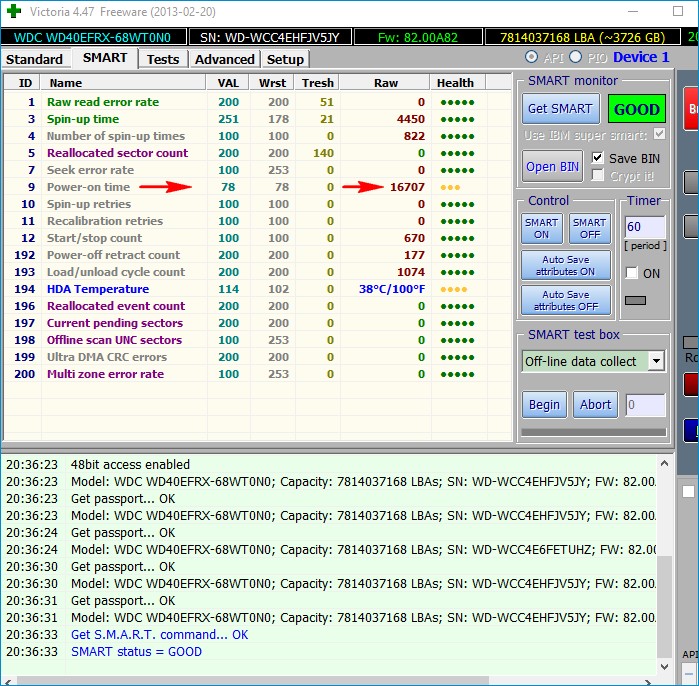Enable the Timer ON checkbox
The height and width of the screenshot is (686, 699).
click(631, 273)
